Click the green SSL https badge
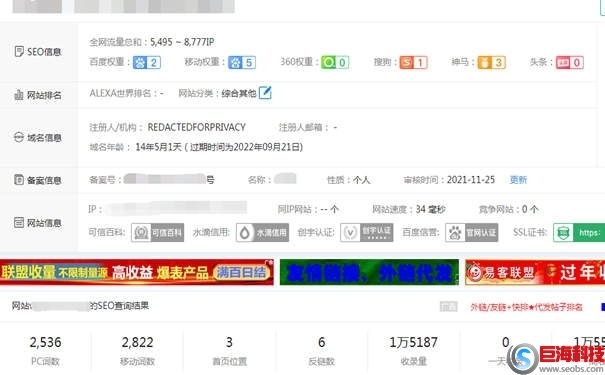 tap(579, 233)
